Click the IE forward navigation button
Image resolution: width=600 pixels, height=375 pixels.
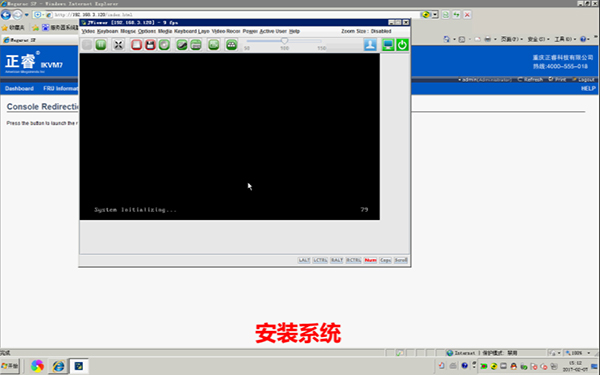coord(18,15)
